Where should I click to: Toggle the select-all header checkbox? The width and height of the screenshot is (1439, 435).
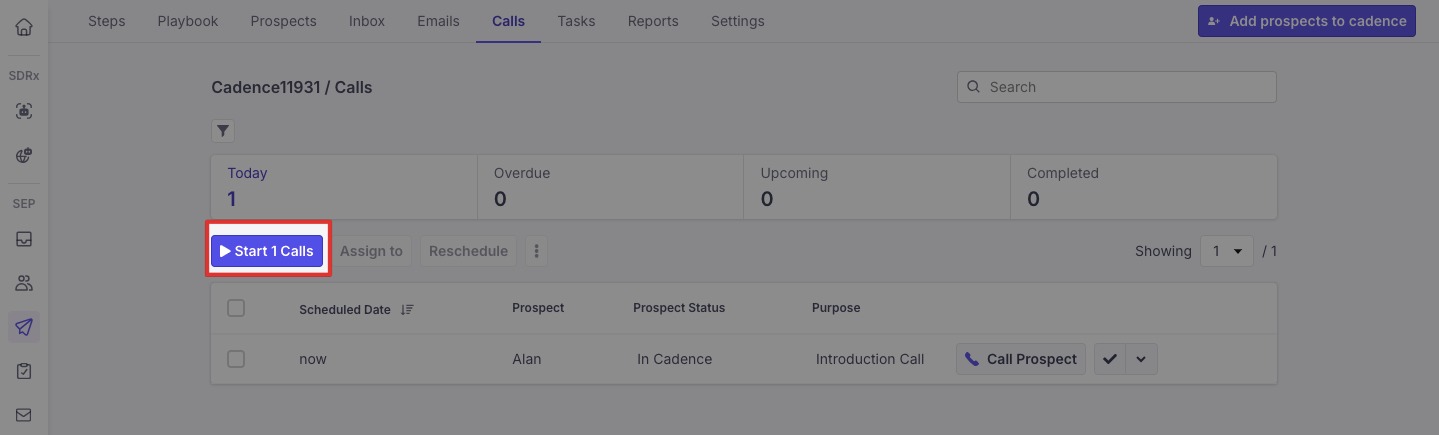coord(236,308)
